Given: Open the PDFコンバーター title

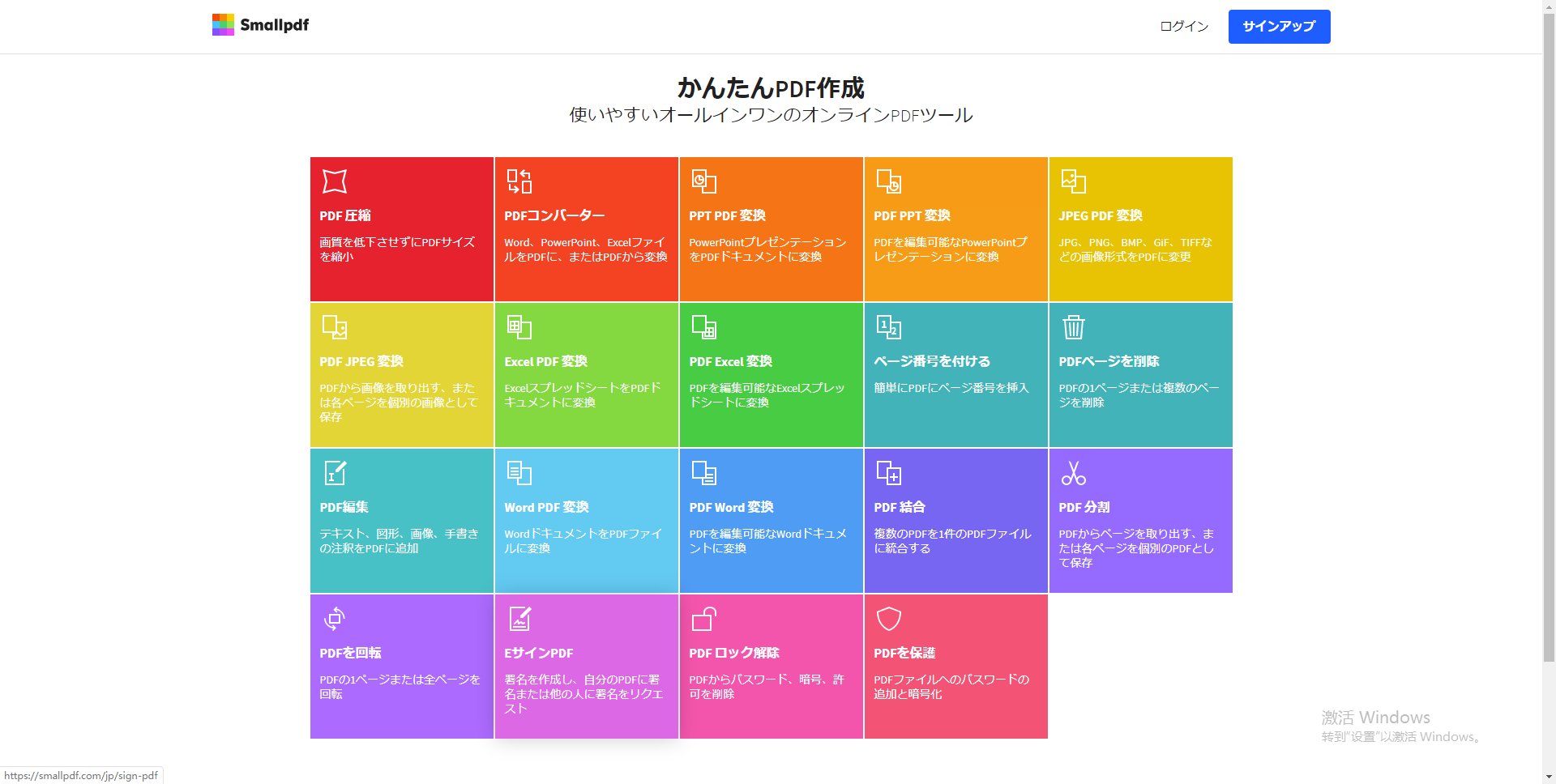Looking at the screenshot, I should pos(554,215).
